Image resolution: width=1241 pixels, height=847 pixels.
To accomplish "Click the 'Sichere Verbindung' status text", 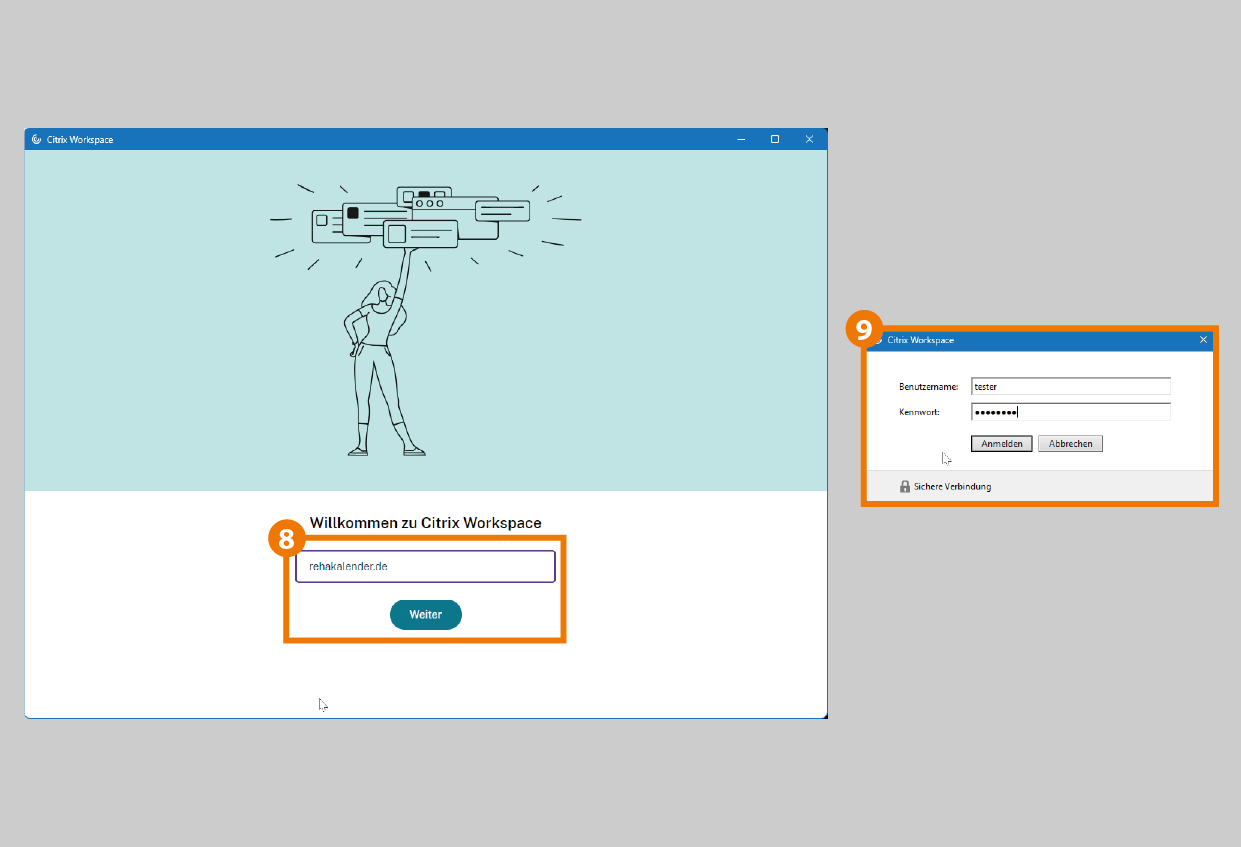I will 952,487.
